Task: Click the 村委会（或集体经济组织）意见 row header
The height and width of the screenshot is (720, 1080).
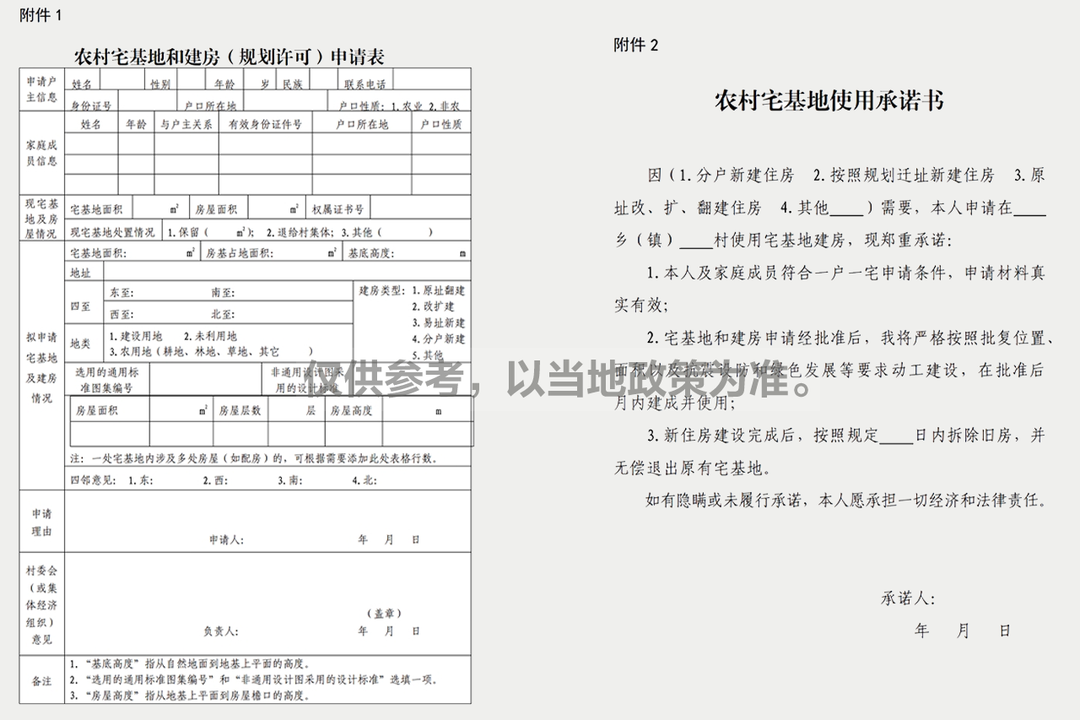Action: tap(42, 605)
